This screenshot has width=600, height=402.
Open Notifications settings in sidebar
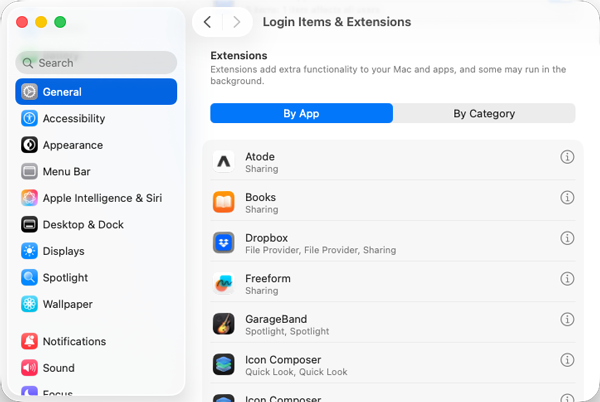point(74,341)
